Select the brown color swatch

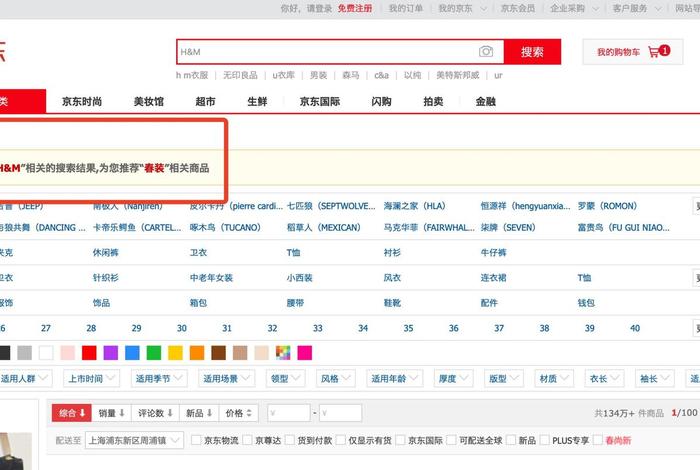click(x=218, y=353)
